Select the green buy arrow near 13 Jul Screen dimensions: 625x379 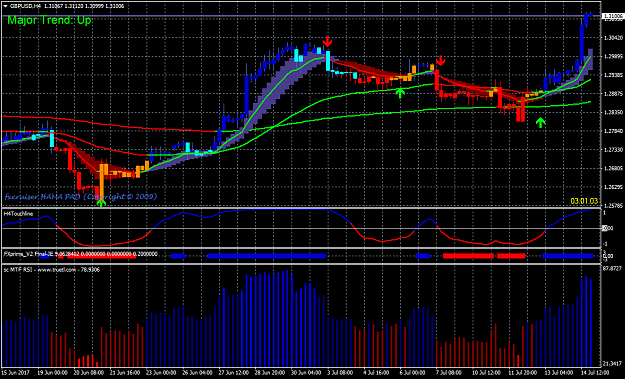pyautogui.click(x=540, y=122)
